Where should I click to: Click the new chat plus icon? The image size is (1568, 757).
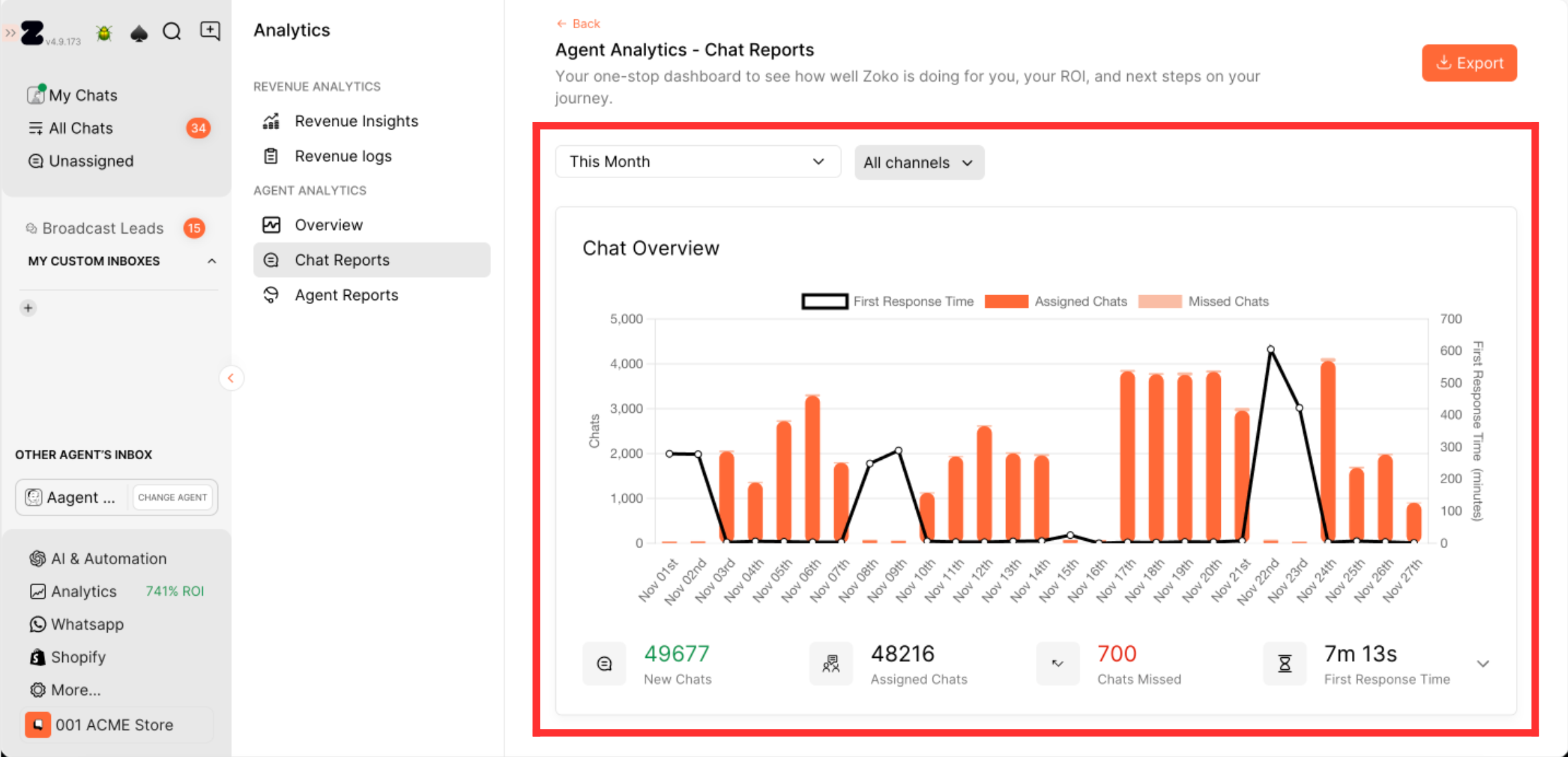(x=210, y=31)
